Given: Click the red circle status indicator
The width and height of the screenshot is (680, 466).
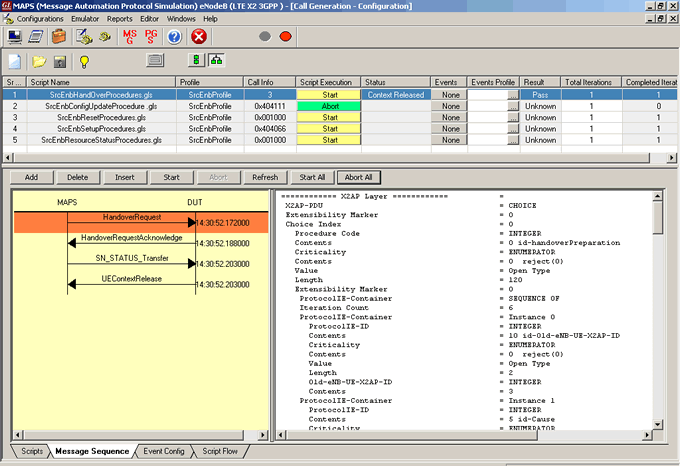Looking at the screenshot, I should 285,36.
